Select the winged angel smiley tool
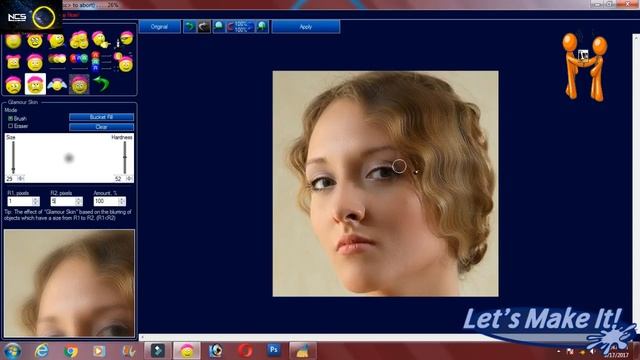Viewport: 640px width, 360px height. pos(57,84)
